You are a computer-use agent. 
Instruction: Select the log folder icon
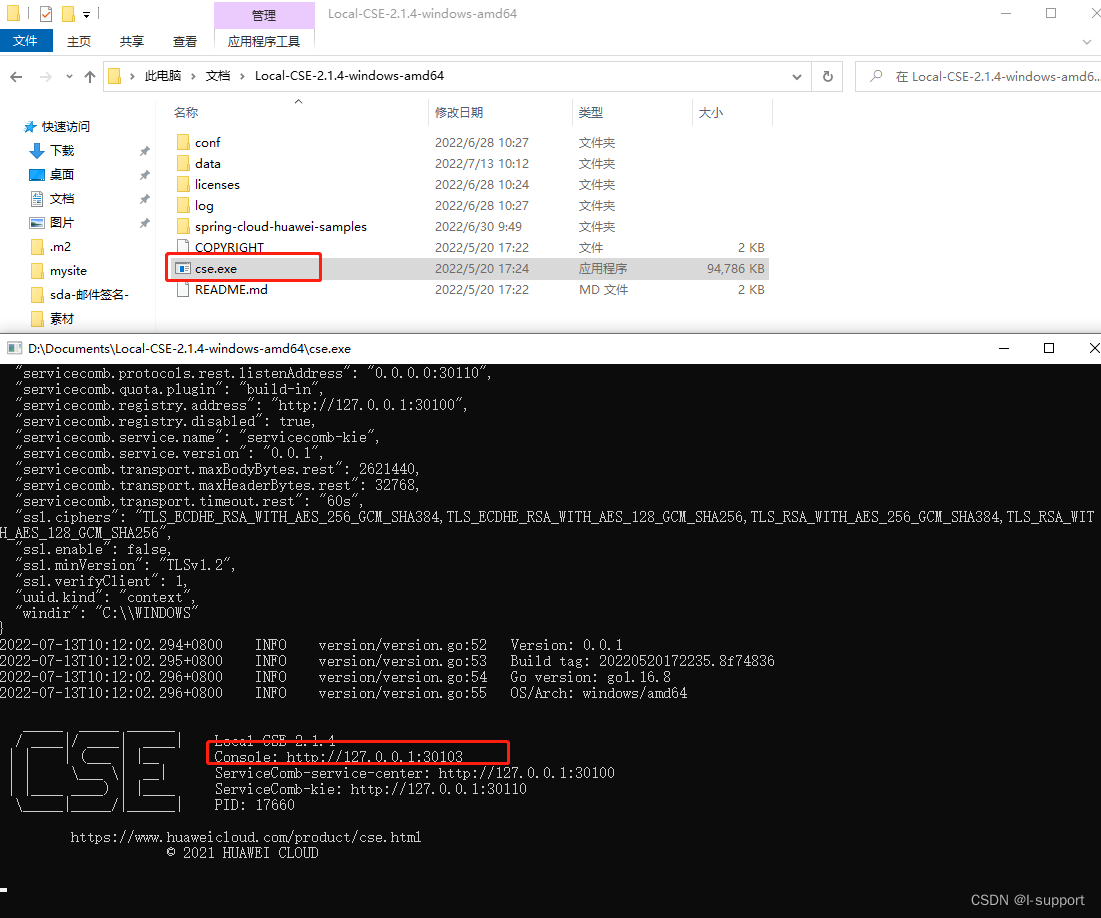tap(183, 206)
